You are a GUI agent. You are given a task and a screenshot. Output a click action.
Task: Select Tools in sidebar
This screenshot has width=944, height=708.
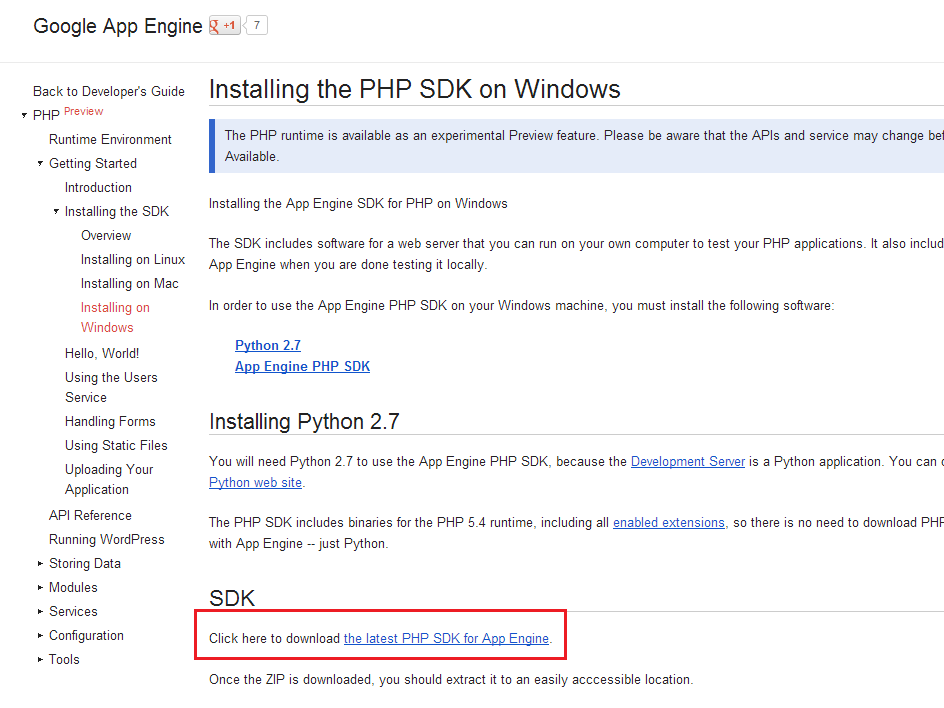[x=64, y=660]
